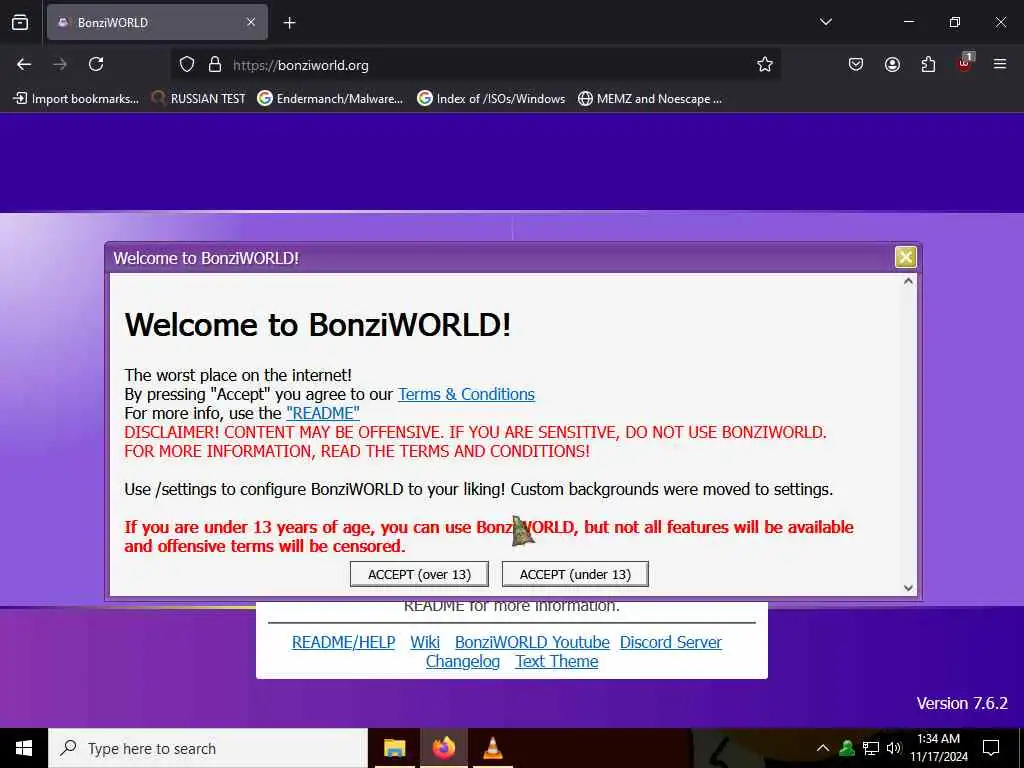Reload the page with refresh icon
The width and height of the screenshot is (1024, 768).
96,64
